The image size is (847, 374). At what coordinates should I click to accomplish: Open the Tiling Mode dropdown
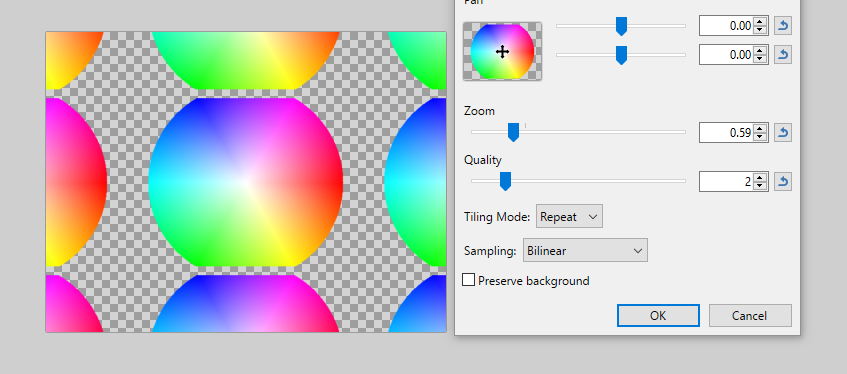[569, 217]
